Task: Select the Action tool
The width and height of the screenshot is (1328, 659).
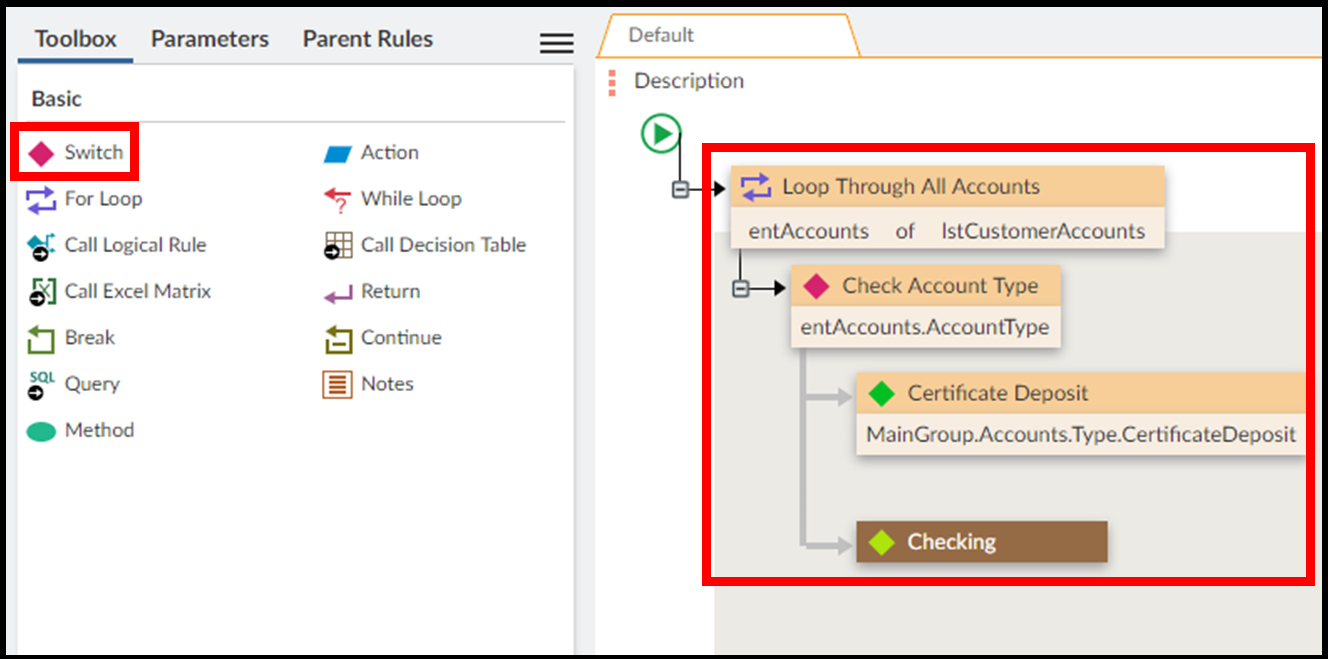Action: [x=371, y=153]
